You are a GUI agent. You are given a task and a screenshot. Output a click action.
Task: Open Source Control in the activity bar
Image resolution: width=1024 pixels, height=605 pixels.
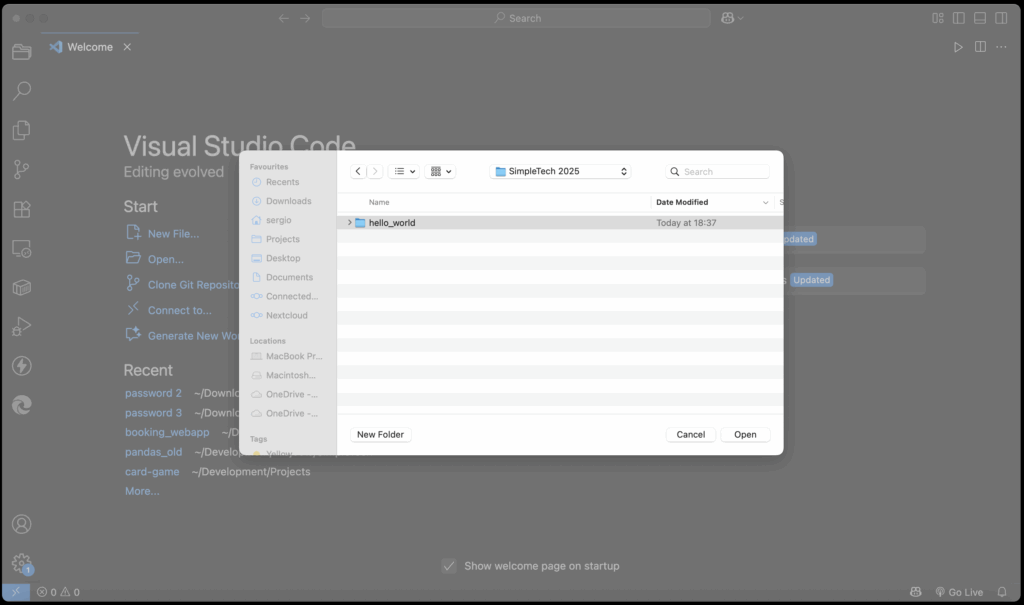click(x=22, y=170)
